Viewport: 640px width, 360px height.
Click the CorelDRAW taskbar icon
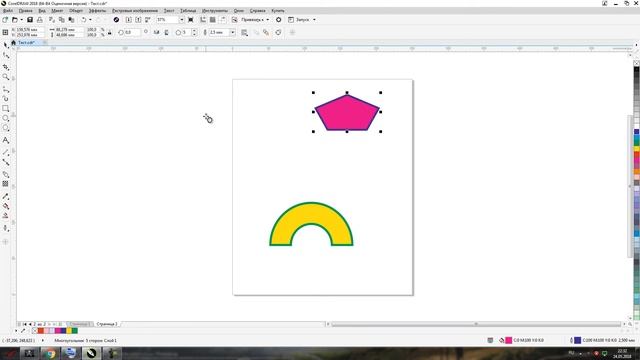[91, 353]
